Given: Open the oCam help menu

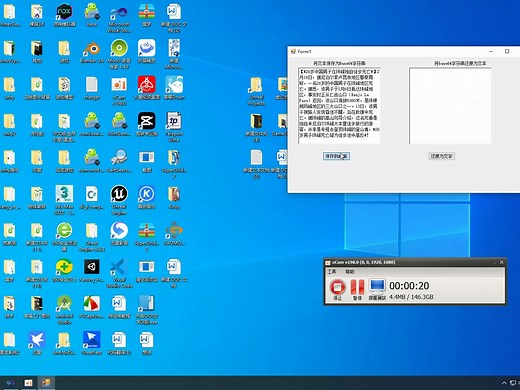Looking at the screenshot, I should point(350,271).
